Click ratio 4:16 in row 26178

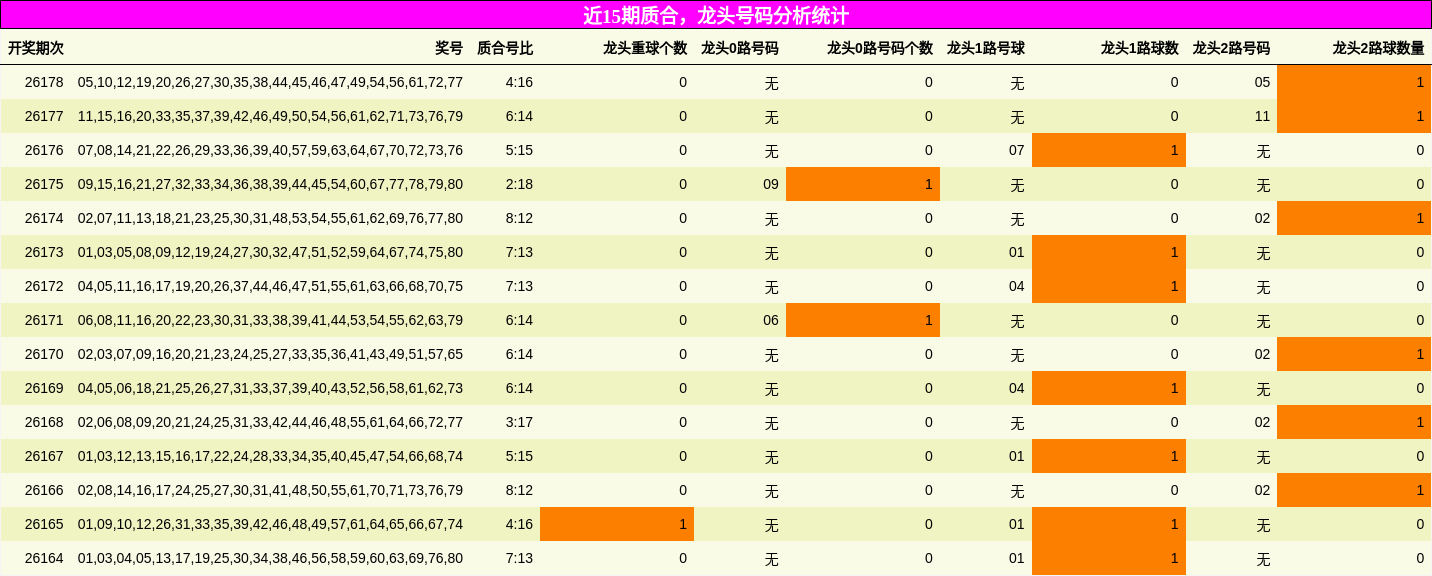click(x=519, y=82)
